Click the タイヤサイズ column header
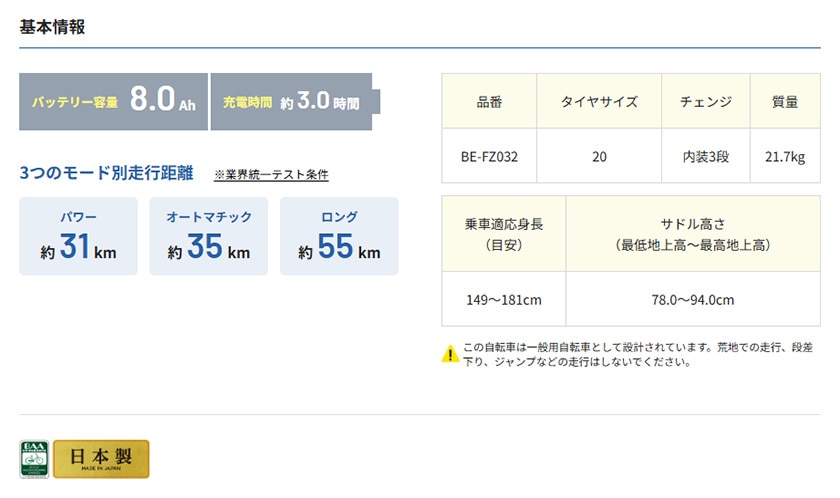840x498 pixels. point(599,102)
